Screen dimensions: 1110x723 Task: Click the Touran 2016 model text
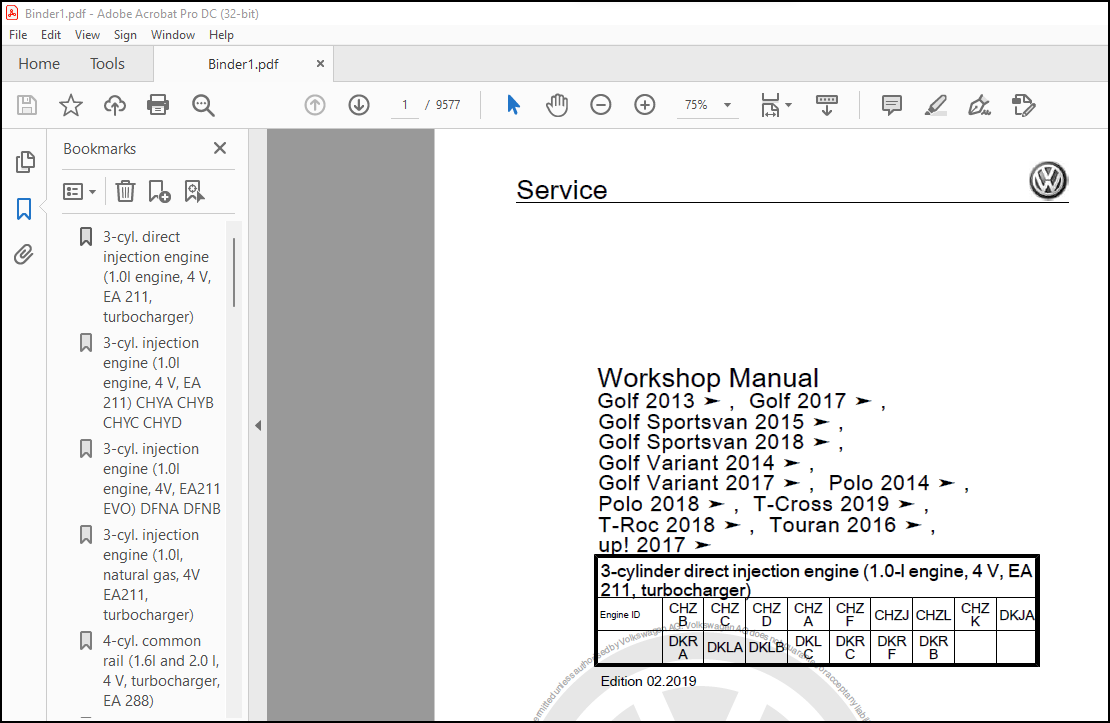pyautogui.click(x=832, y=525)
